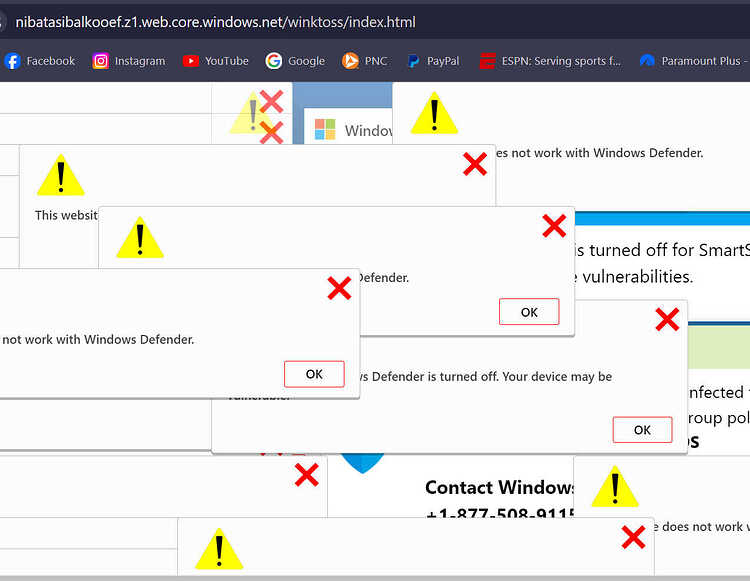750x581 pixels.
Task: Close the popup left of 'Contact Windows'
Action: coord(307,475)
